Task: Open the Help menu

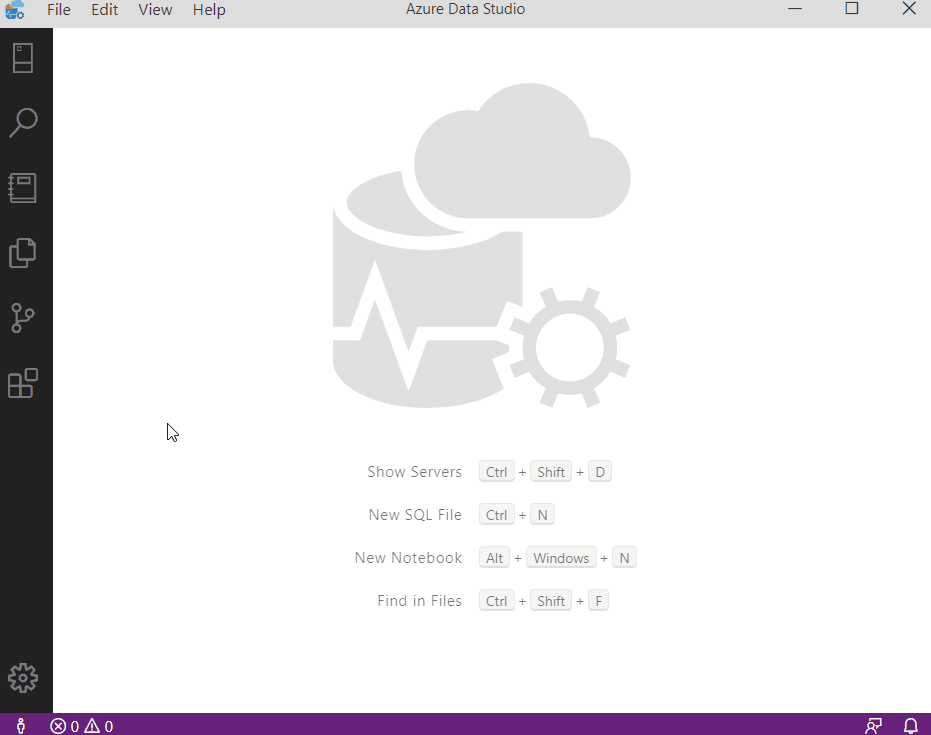Action: [209, 10]
